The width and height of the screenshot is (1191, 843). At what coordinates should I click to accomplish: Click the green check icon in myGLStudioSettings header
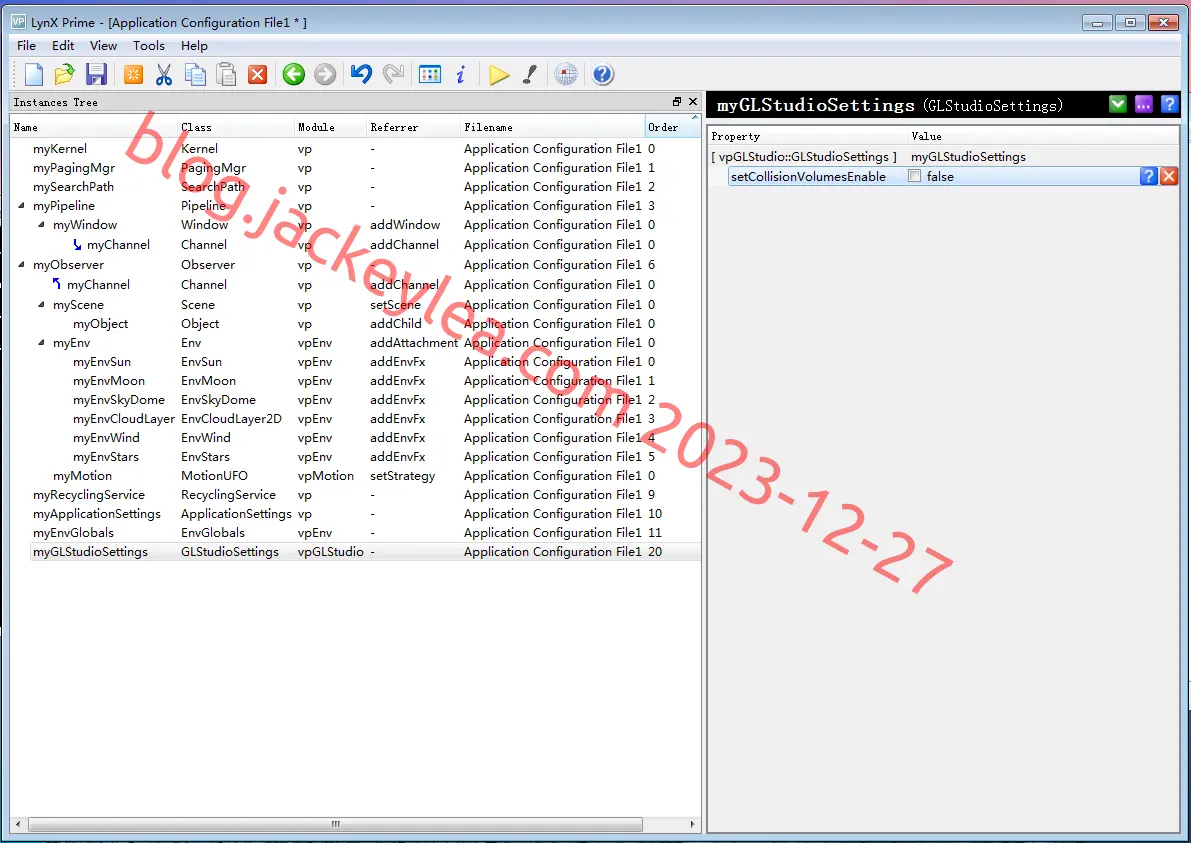(1117, 104)
